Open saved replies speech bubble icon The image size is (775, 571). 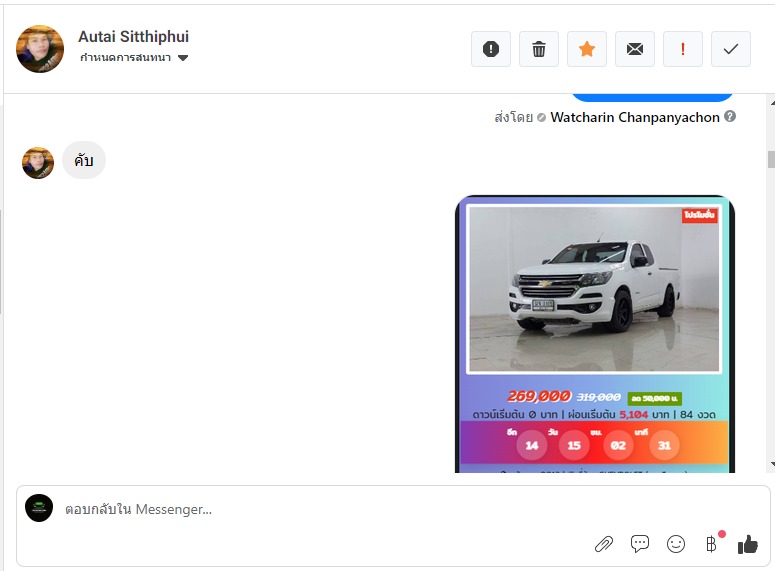(x=640, y=544)
